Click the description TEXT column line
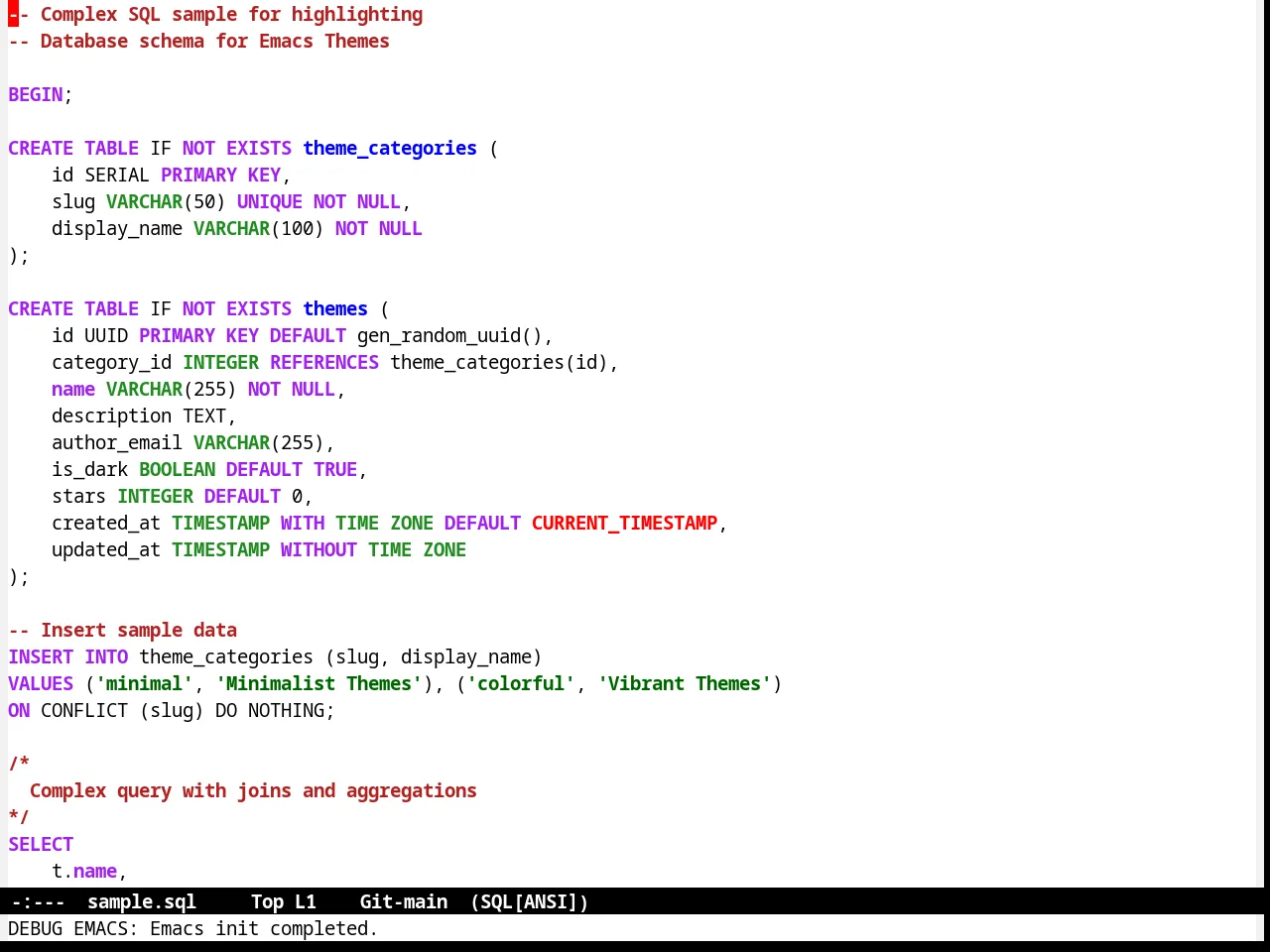This screenshot has height=952, width=1270. point(144,416)
